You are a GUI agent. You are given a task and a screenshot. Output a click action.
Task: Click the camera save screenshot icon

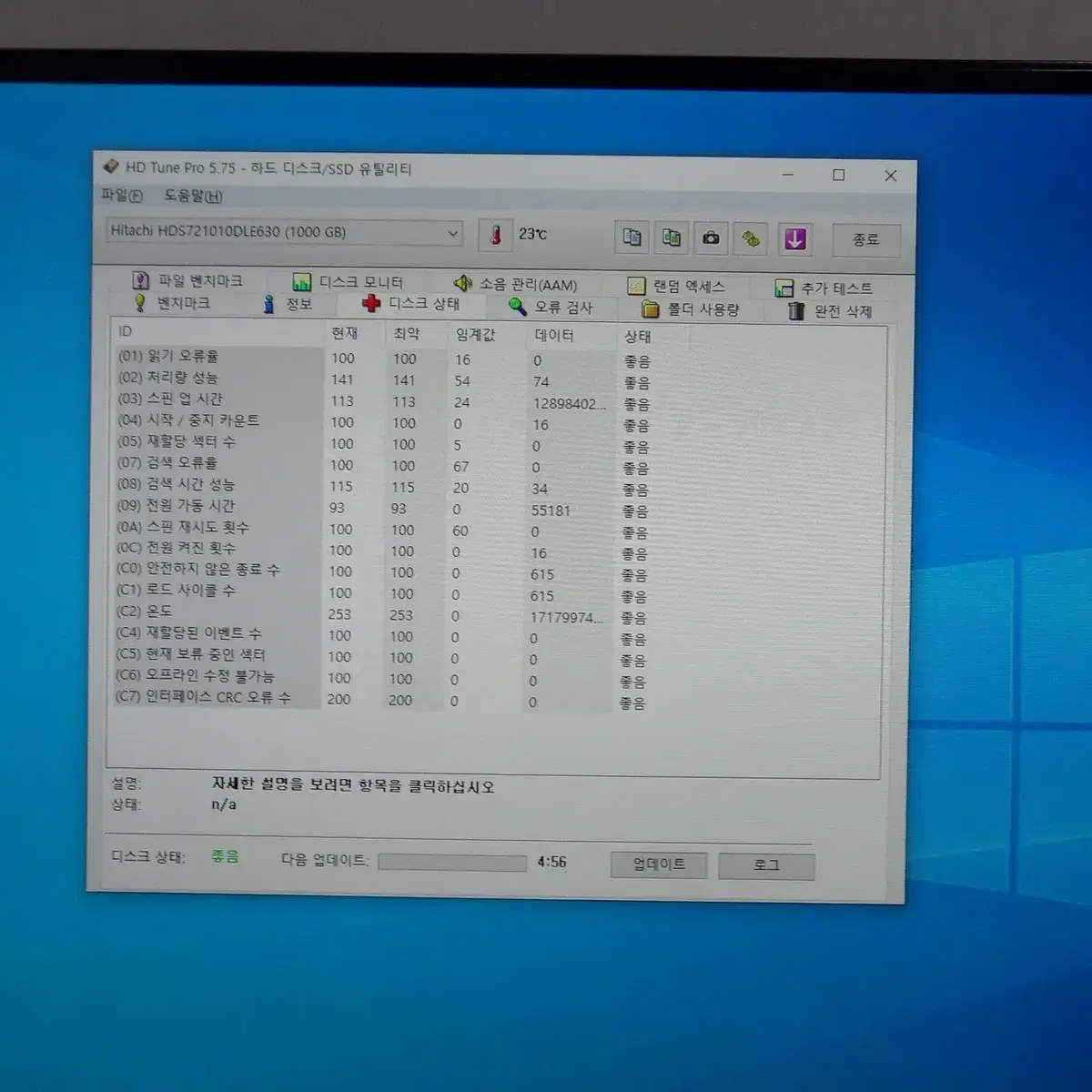[x=711, y=238]
